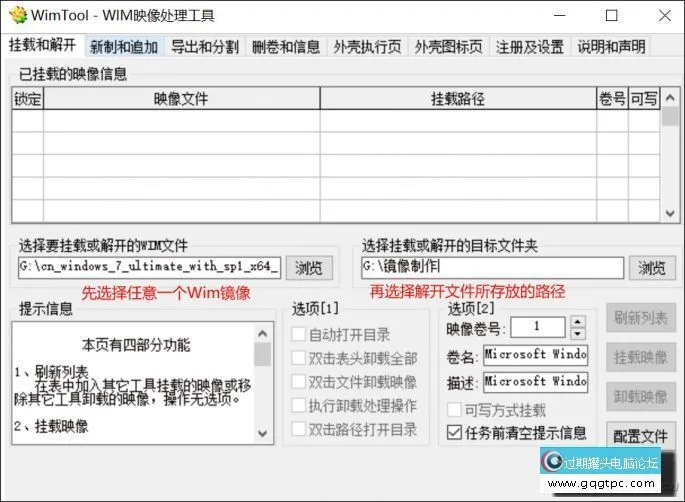Close the WimTool window

point(664,16)
